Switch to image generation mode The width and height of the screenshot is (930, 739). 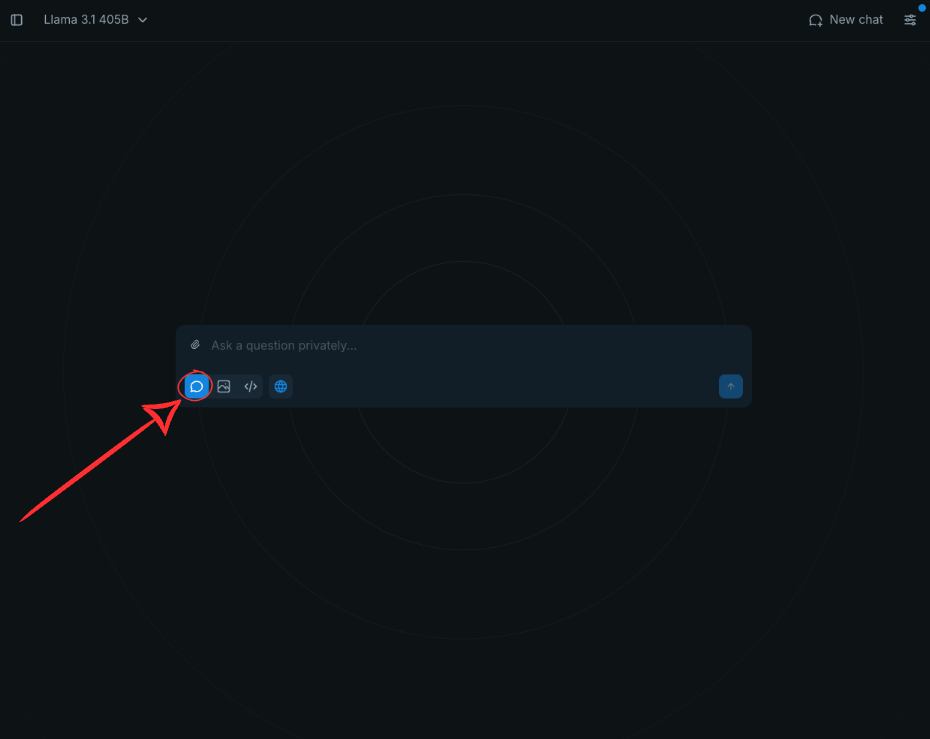(x=224, y=386)
